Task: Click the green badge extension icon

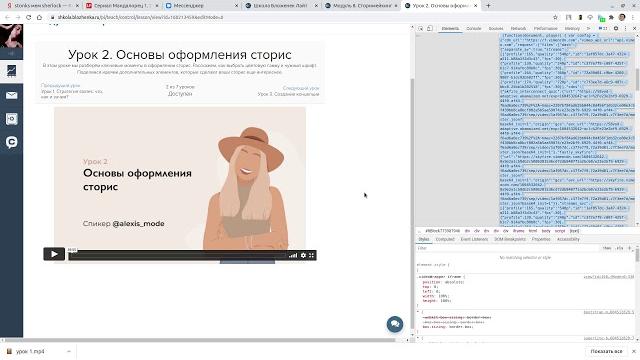Action: click(x=601, y=18)
